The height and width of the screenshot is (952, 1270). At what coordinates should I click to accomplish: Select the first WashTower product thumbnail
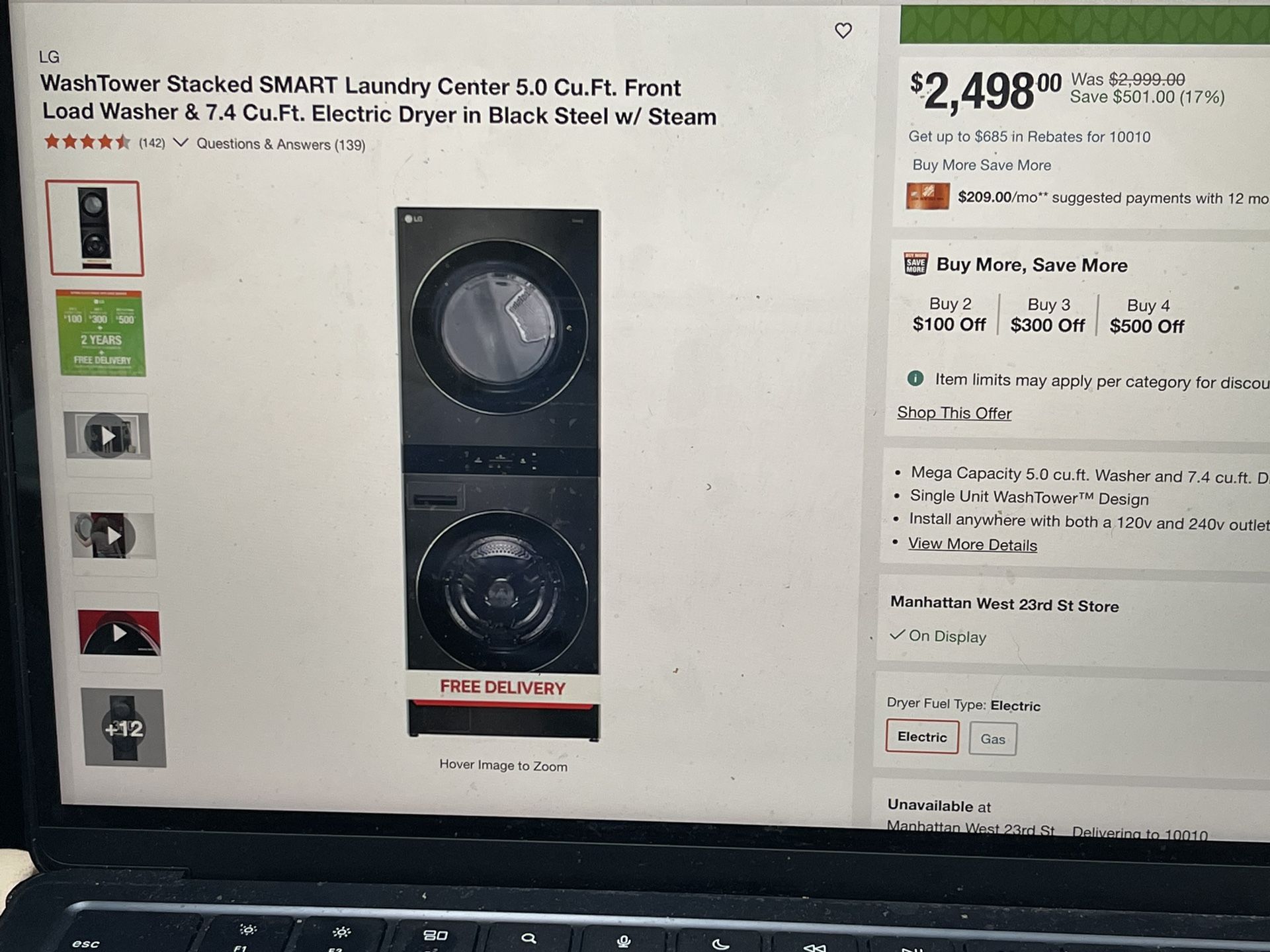coord(94,228)
